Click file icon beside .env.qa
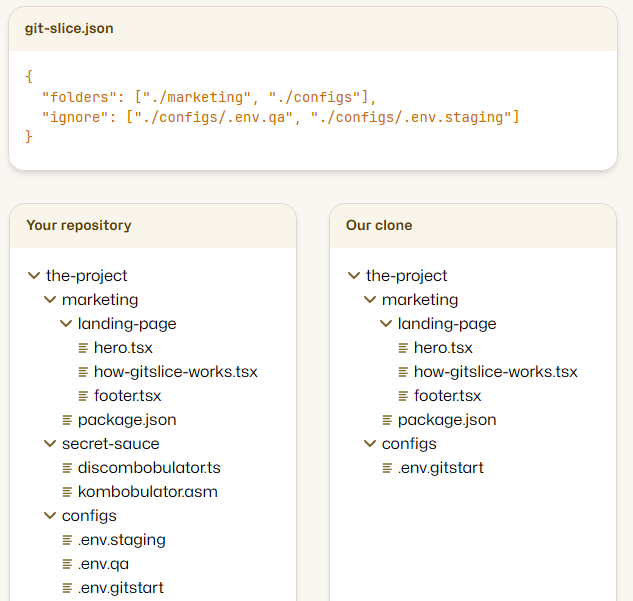 point(67,564)
